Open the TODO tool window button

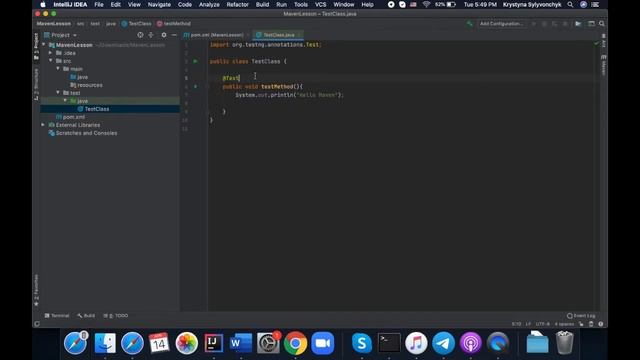coord(116,316)
